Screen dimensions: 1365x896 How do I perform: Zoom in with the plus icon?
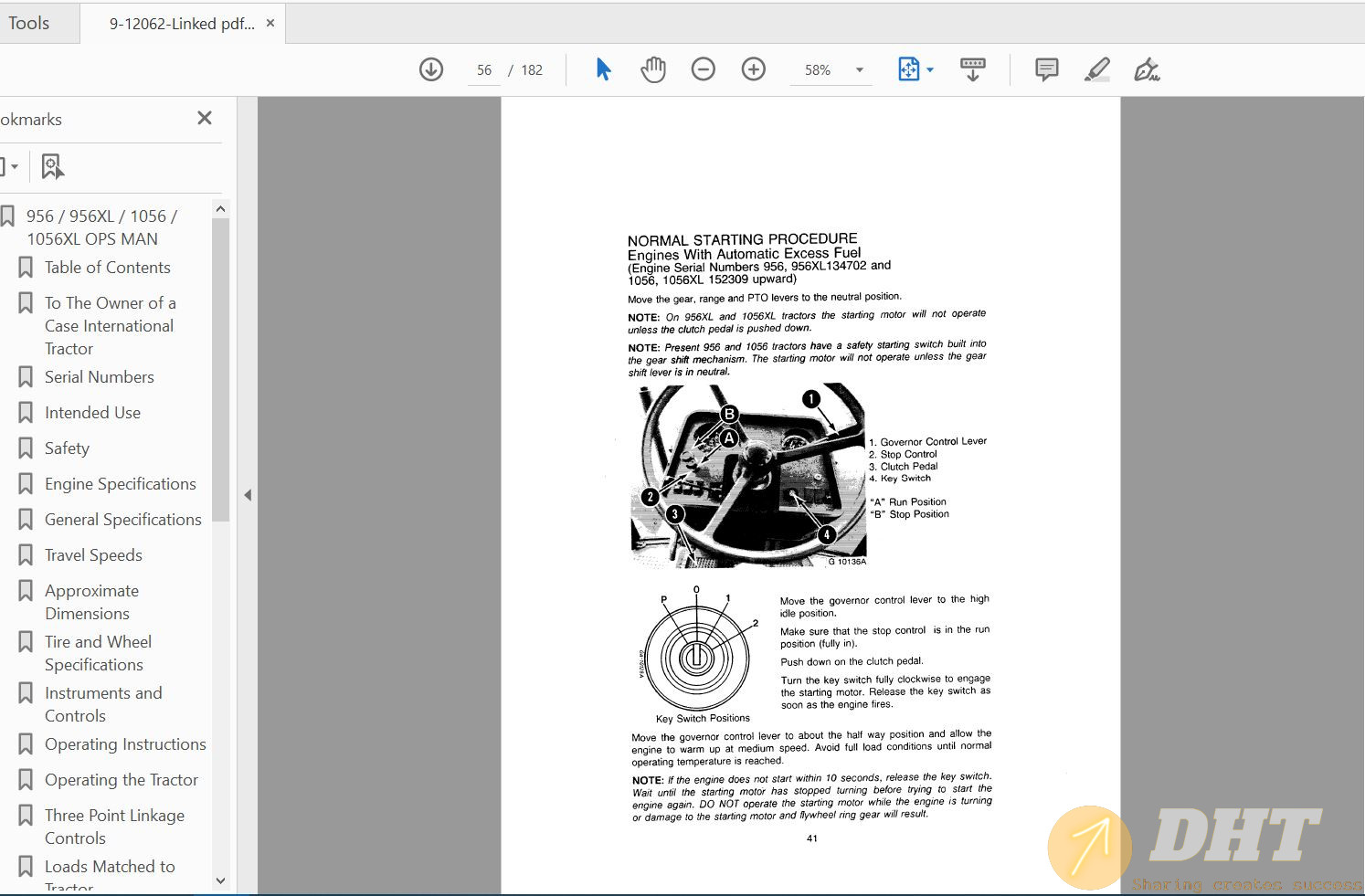click(x=753, y=69)
